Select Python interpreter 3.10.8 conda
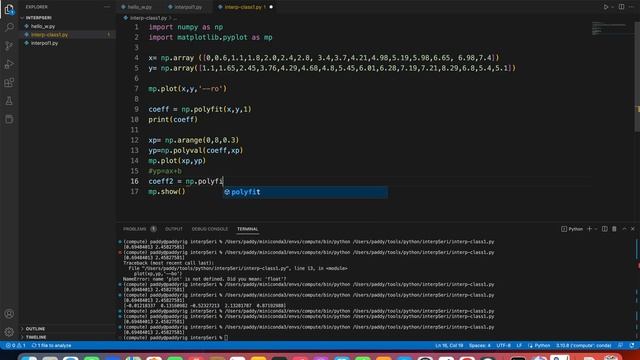 tap(584, 345)
